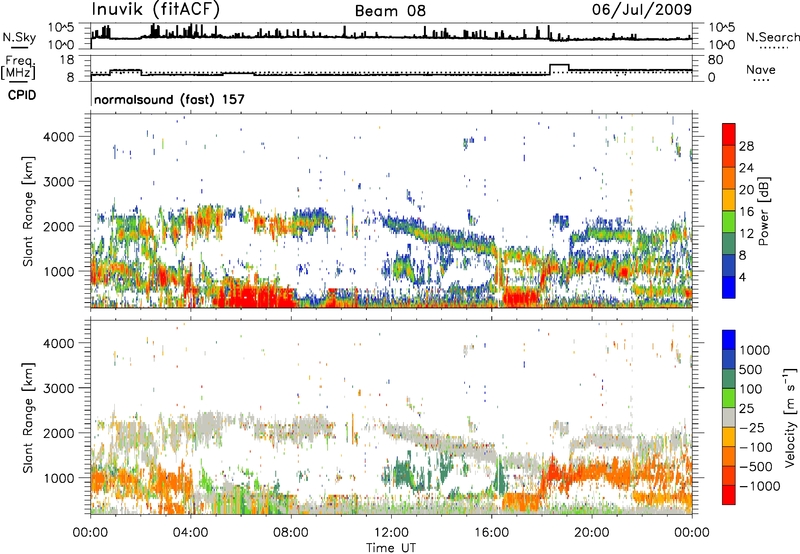Click '3000' tick on velocity panel
The height and width of the screenshot is (554, 800).
[x=59, y=388]
